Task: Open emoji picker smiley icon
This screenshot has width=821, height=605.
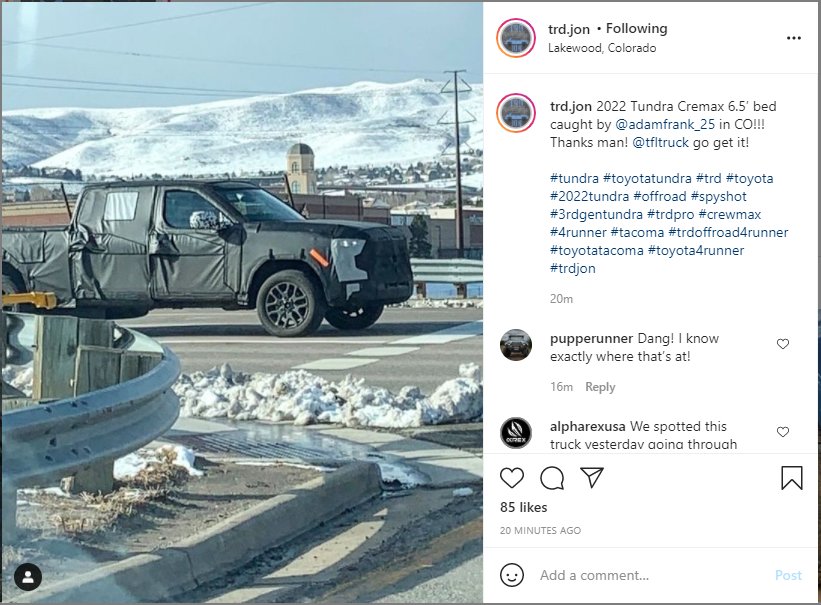Action: point(512,575)
